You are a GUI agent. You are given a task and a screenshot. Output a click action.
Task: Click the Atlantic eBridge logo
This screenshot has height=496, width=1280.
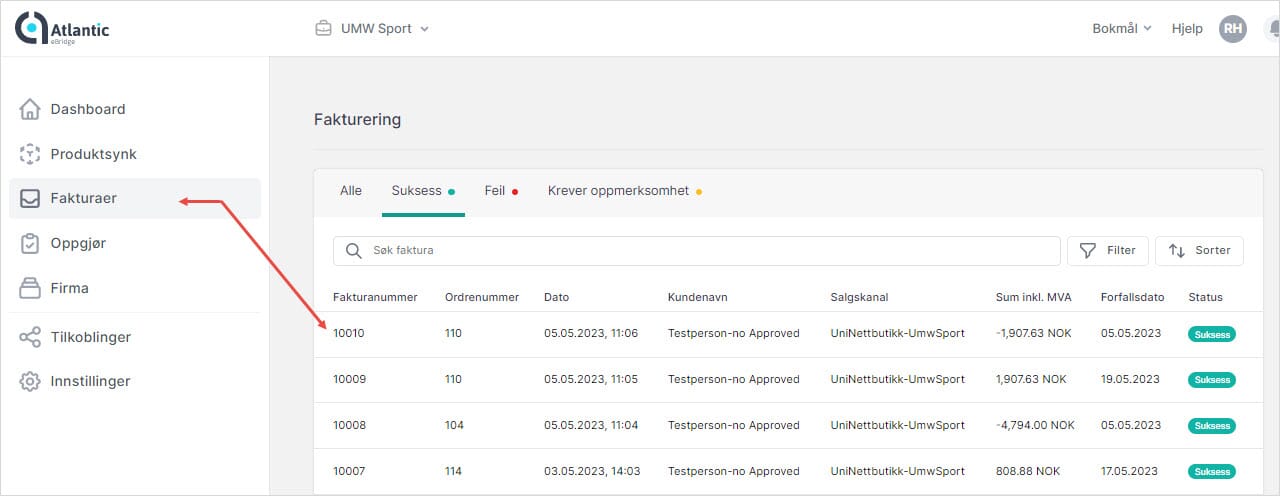point(62,29)
